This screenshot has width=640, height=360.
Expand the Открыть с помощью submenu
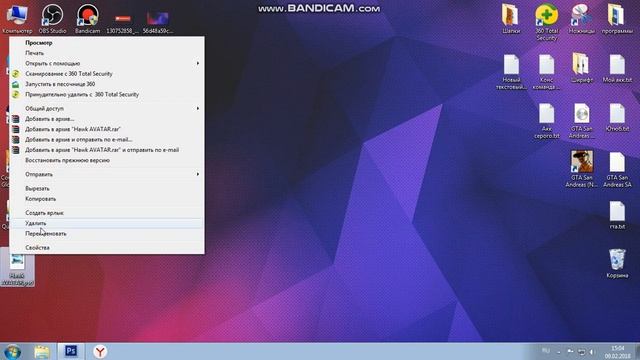pyautogui.click(x=107, y=63)
